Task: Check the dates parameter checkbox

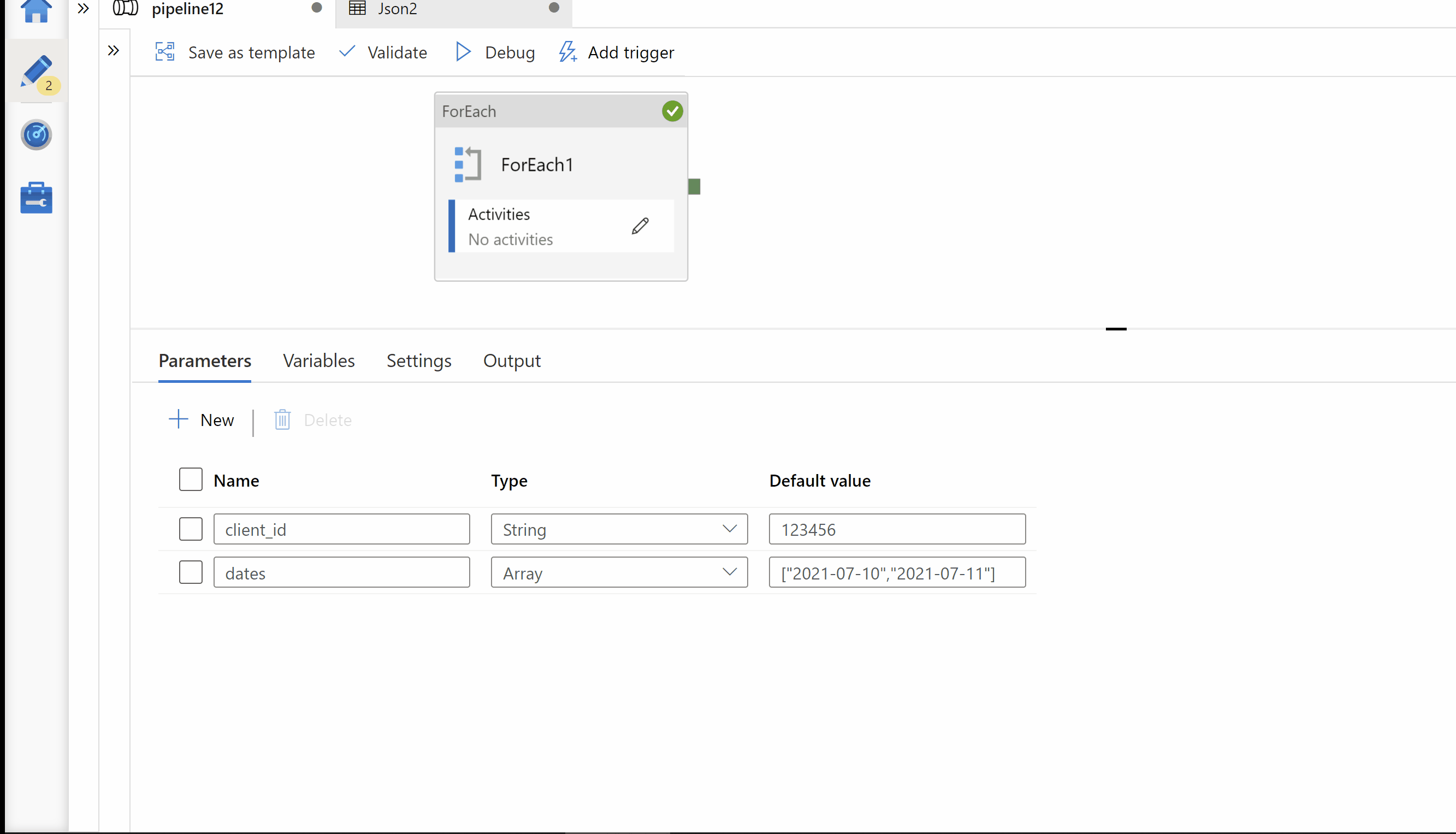Action: click(x=190, y=572)
